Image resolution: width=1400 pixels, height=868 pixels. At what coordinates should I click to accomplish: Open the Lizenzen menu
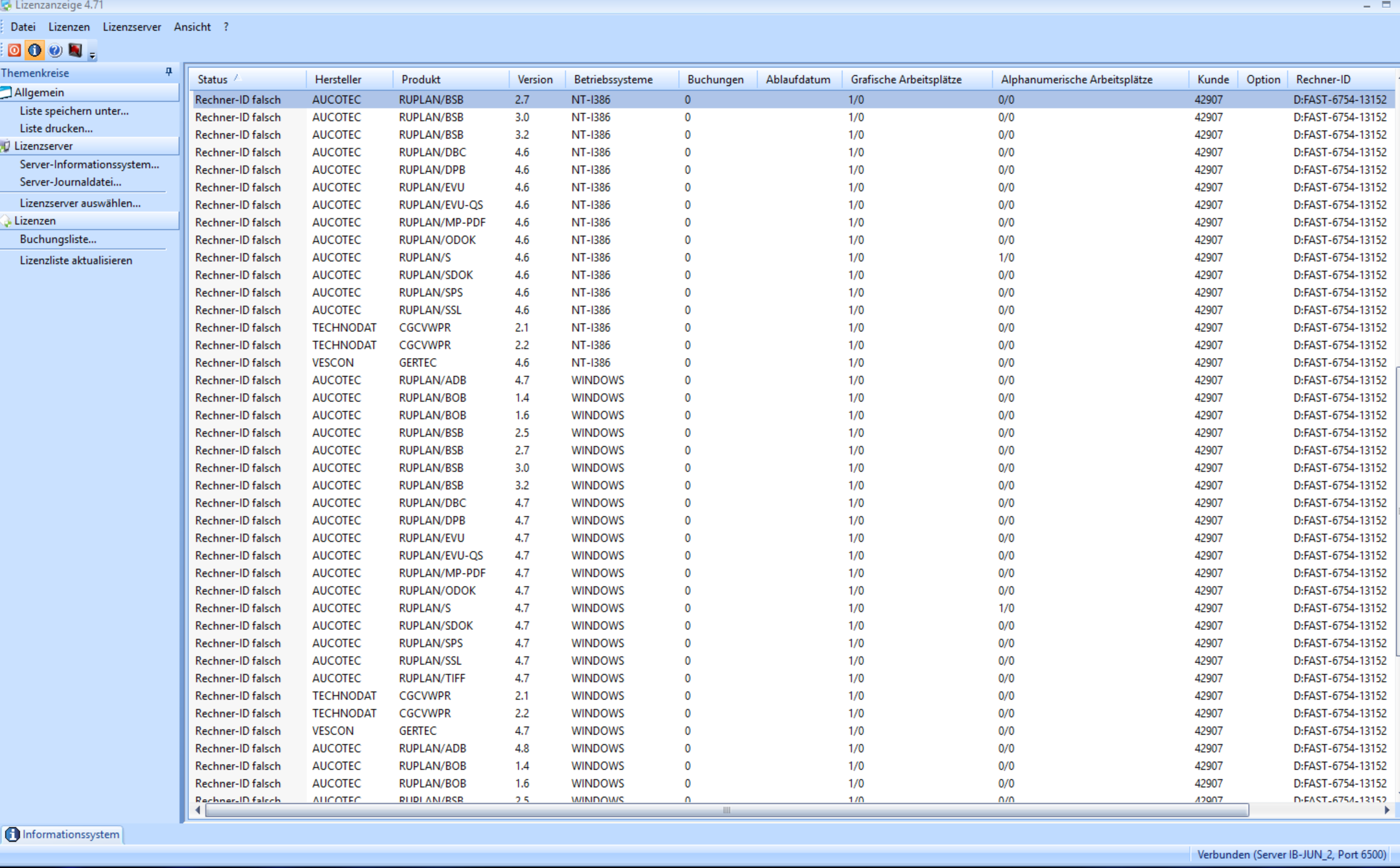click(x=69, y=26)
